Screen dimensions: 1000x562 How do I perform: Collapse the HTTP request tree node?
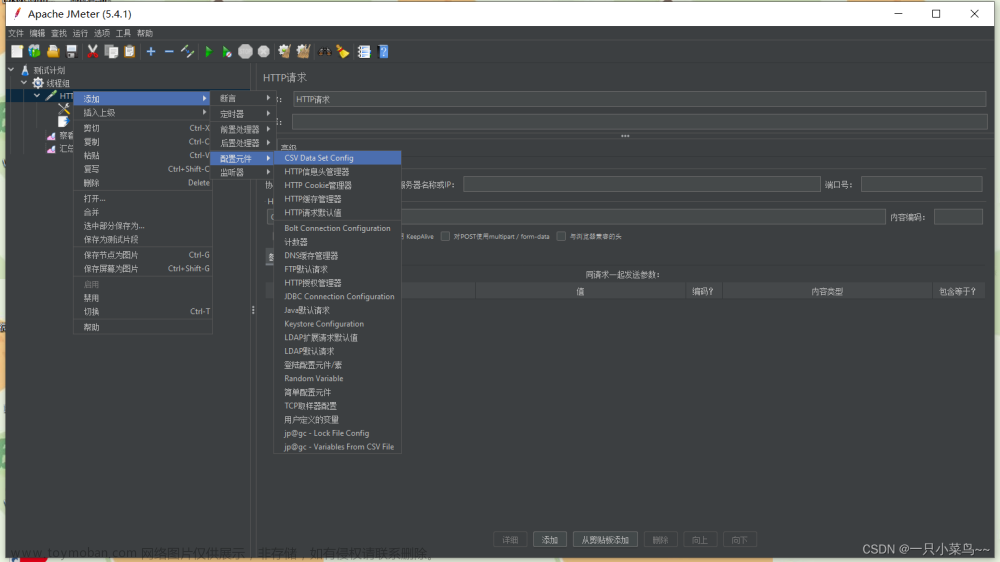37,96
